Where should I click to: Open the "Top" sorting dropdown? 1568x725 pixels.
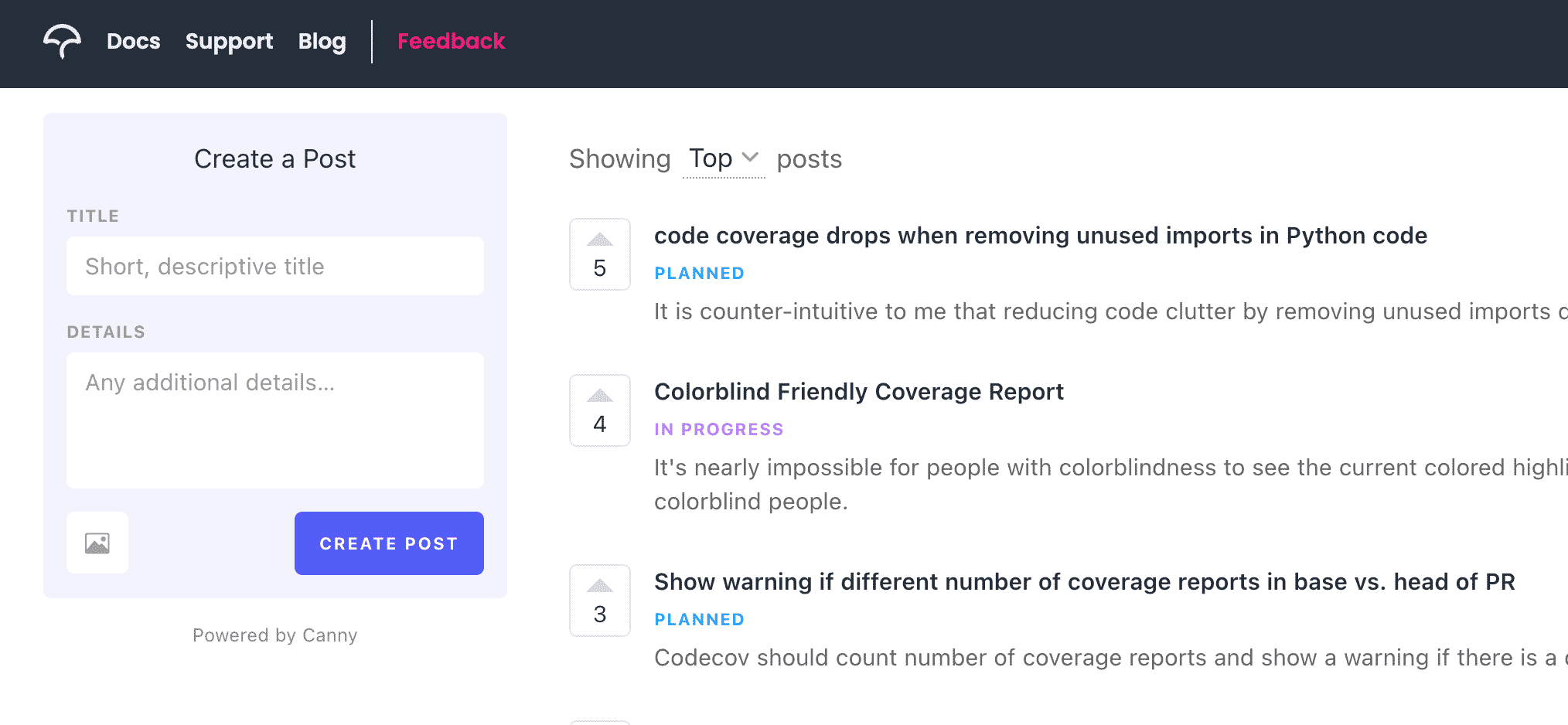pyautogui.click(x=722, y=158)
